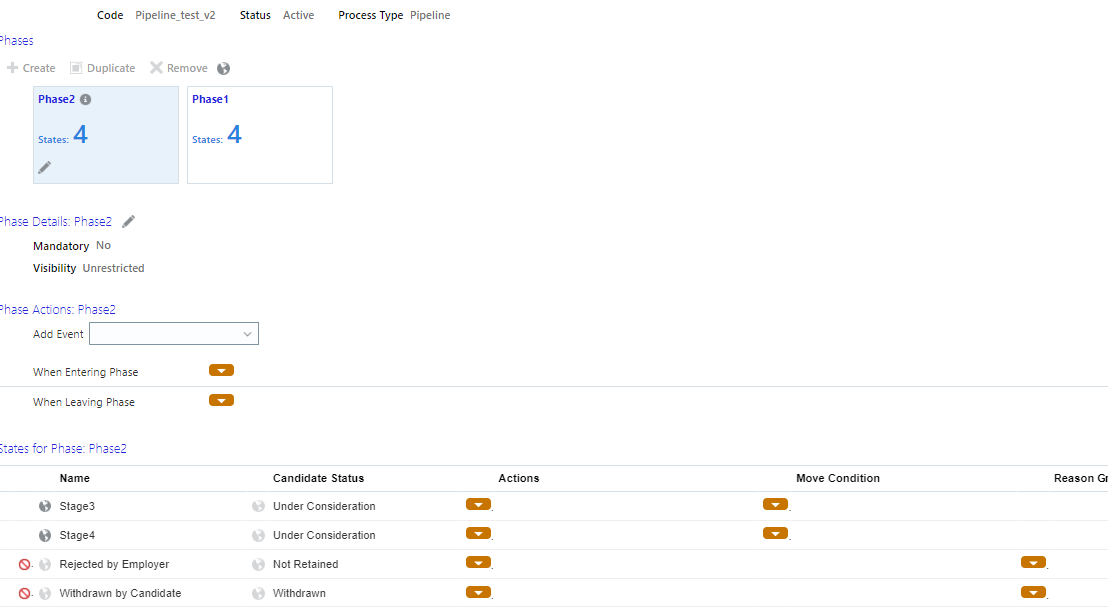Click the Unrestricted visibility value
The height and width of the screenshot is (607, 1108).
[x=113, y=268]
